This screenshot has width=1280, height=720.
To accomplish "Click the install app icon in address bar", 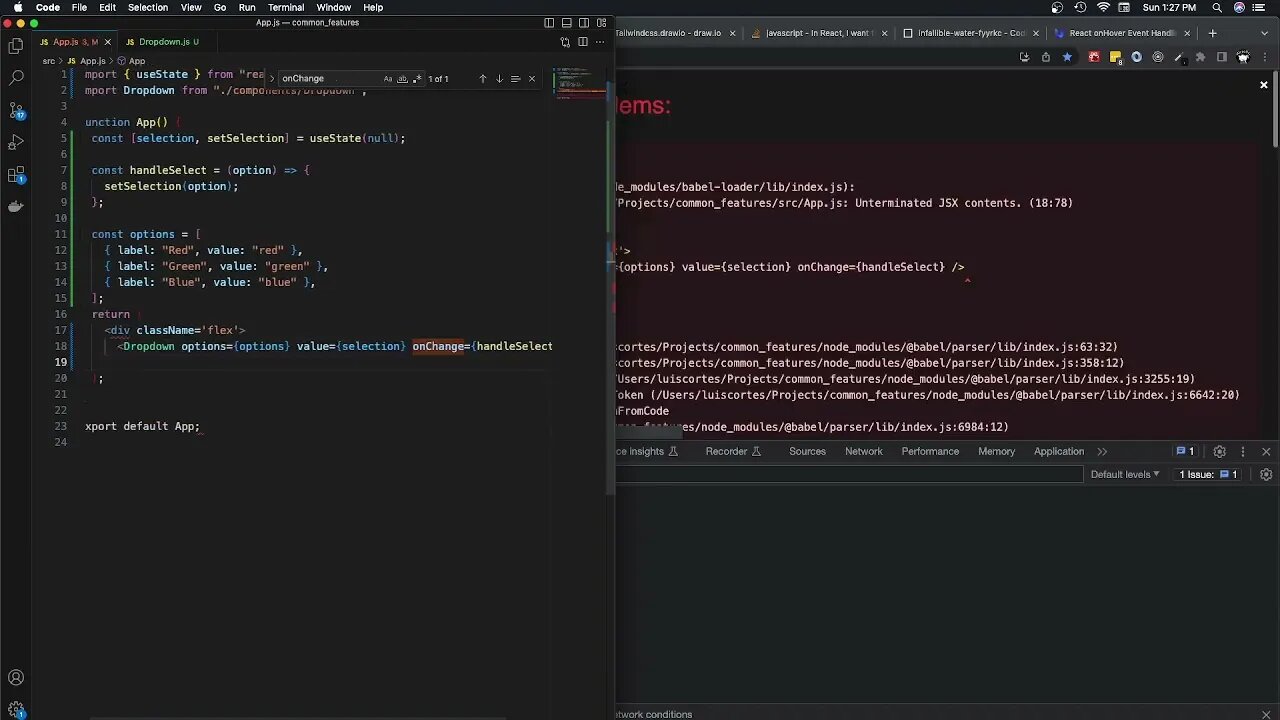I will click(x=1024, y=57).
